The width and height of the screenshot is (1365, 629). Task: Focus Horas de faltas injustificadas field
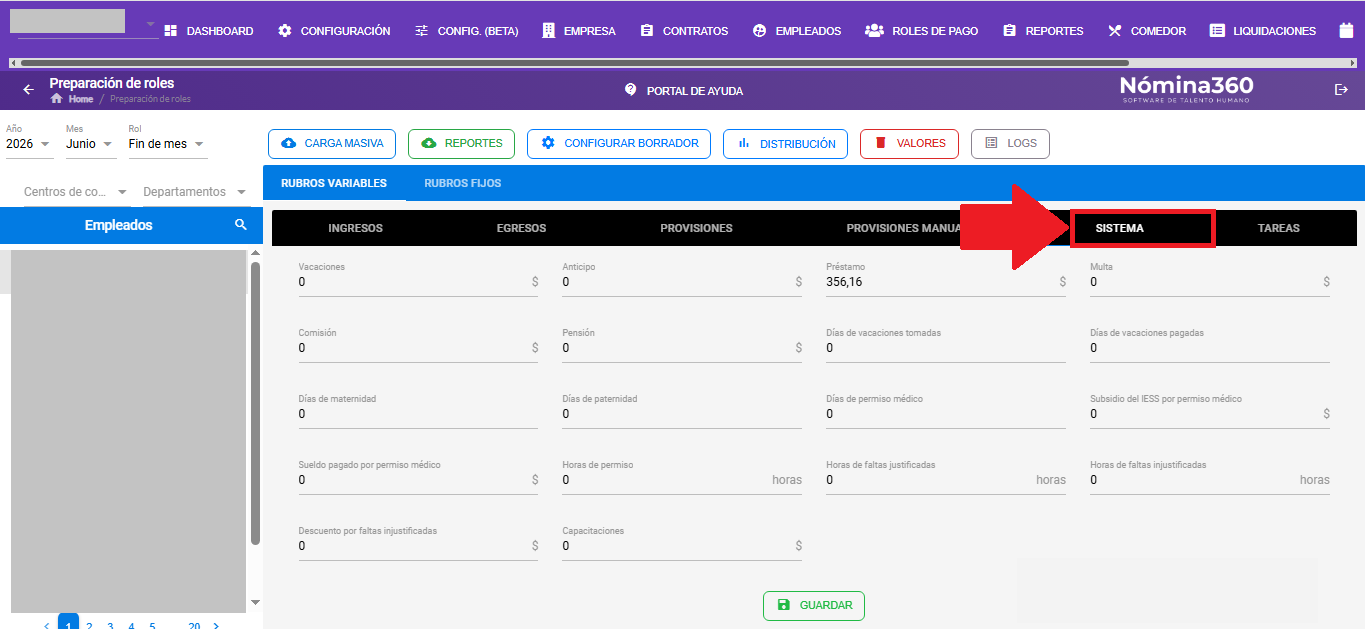tap(1210, 481)
